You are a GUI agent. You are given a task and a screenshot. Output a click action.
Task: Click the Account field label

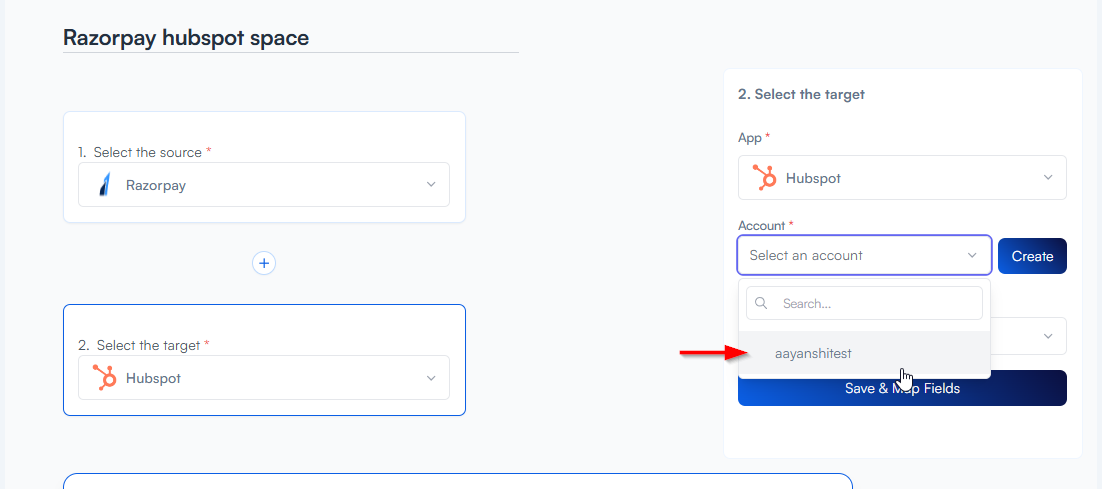(761, 226)
